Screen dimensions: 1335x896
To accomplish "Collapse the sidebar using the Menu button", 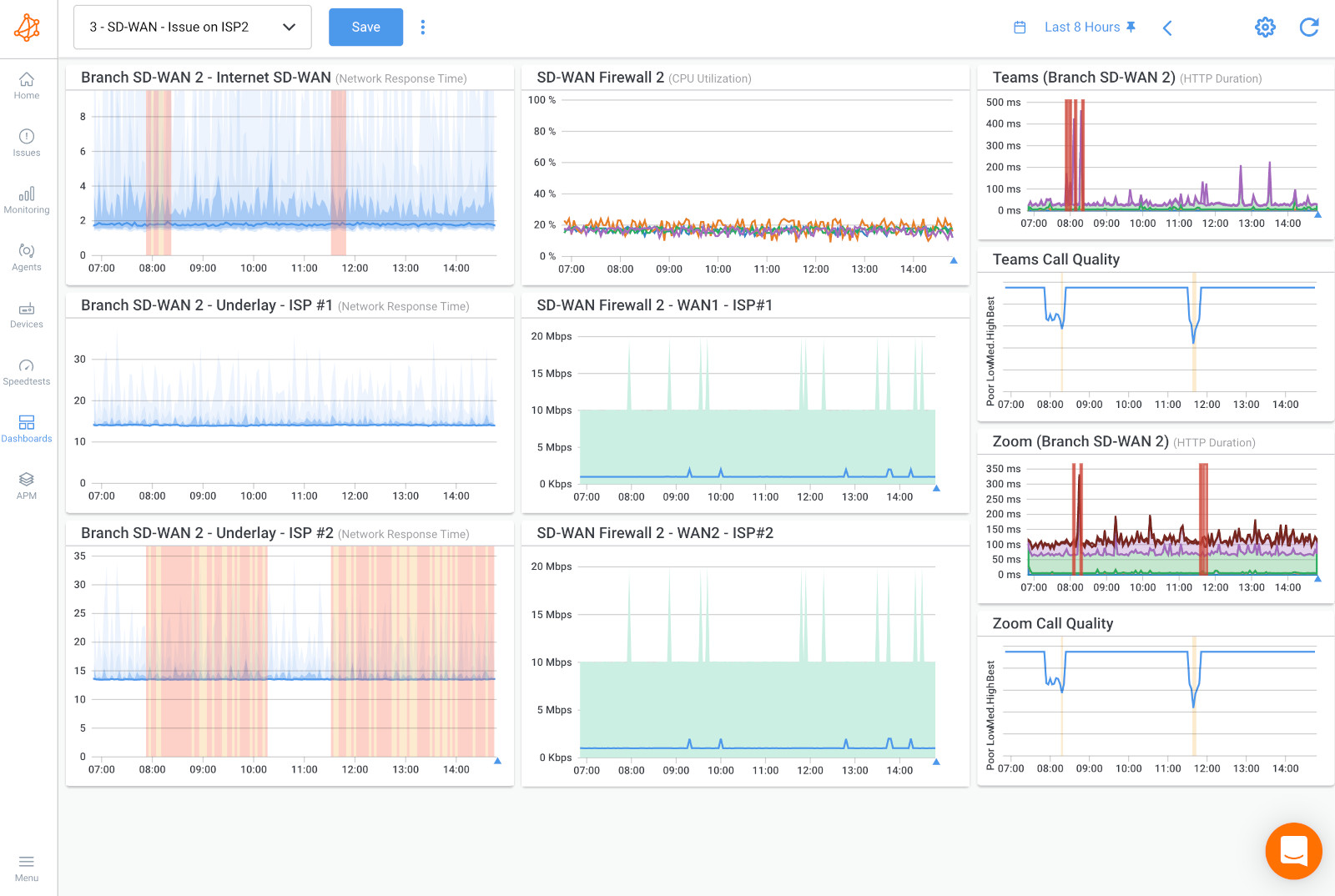I will 27,868.
